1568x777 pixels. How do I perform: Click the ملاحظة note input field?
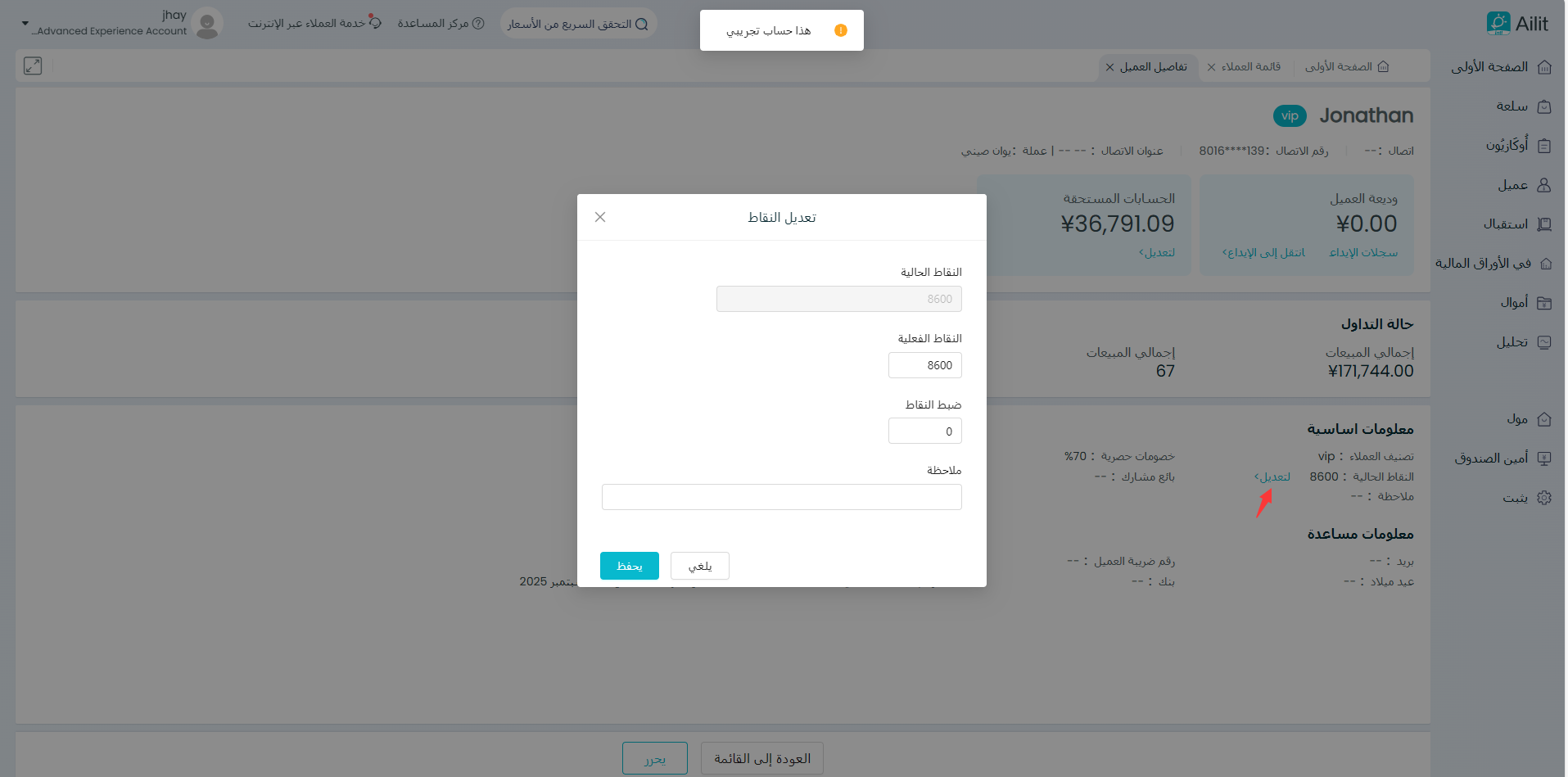781,497
